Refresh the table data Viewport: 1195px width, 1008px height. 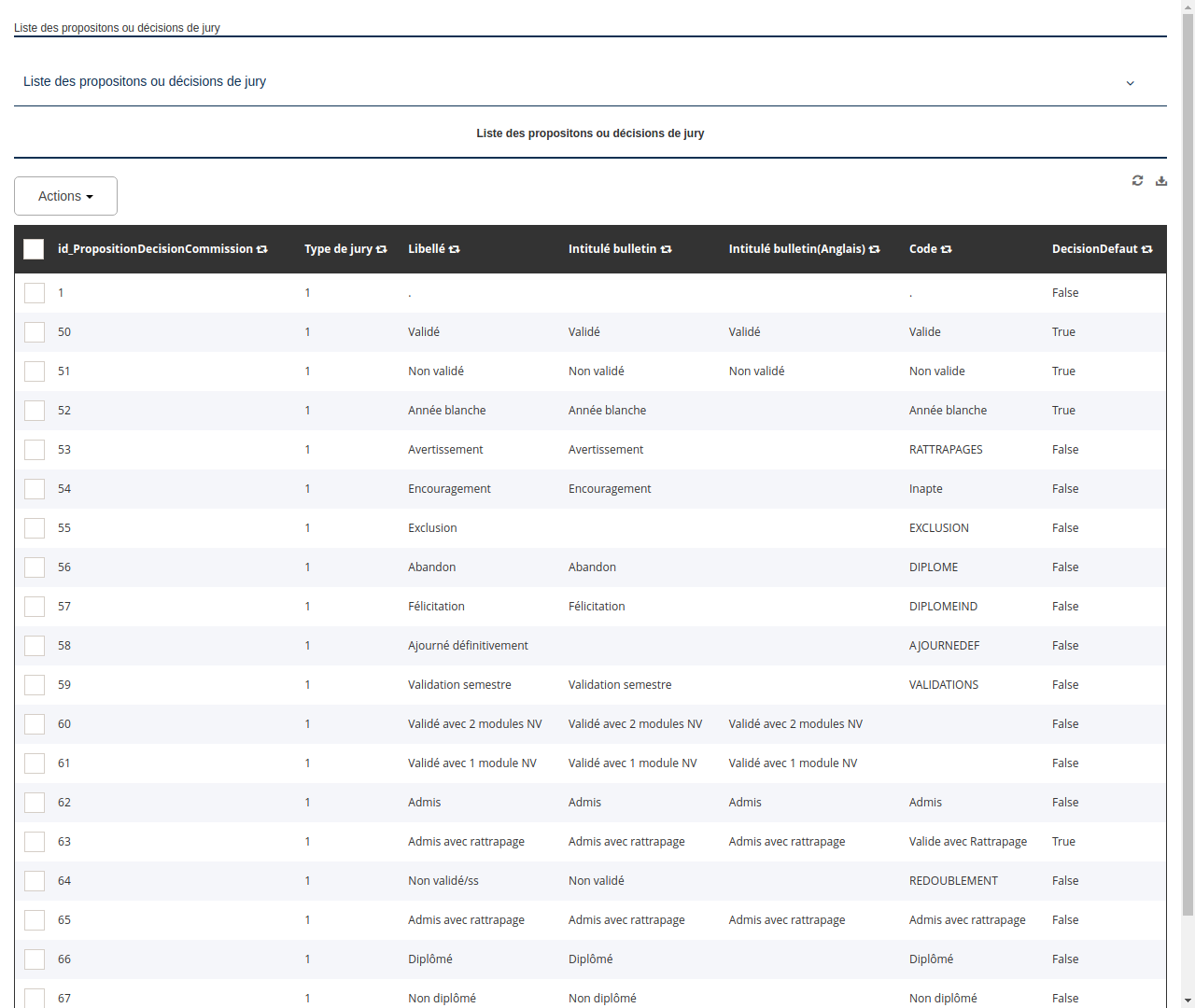coord(1137,180)
